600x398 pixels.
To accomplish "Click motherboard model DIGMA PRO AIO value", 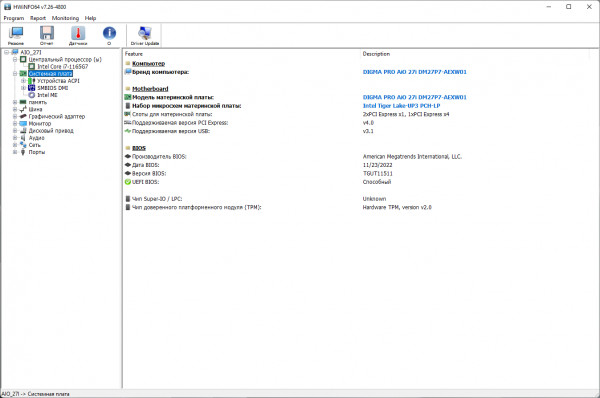I will pos(414,97).
